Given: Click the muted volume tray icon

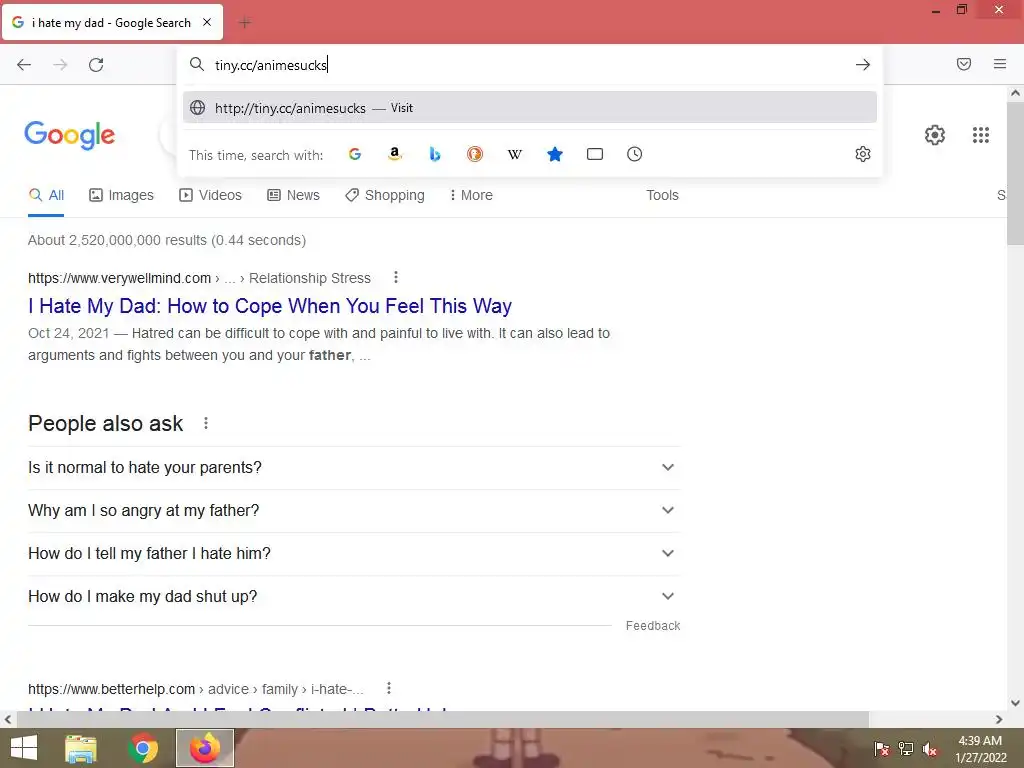Looking at the screenshot, I should (x=930, y=749).
